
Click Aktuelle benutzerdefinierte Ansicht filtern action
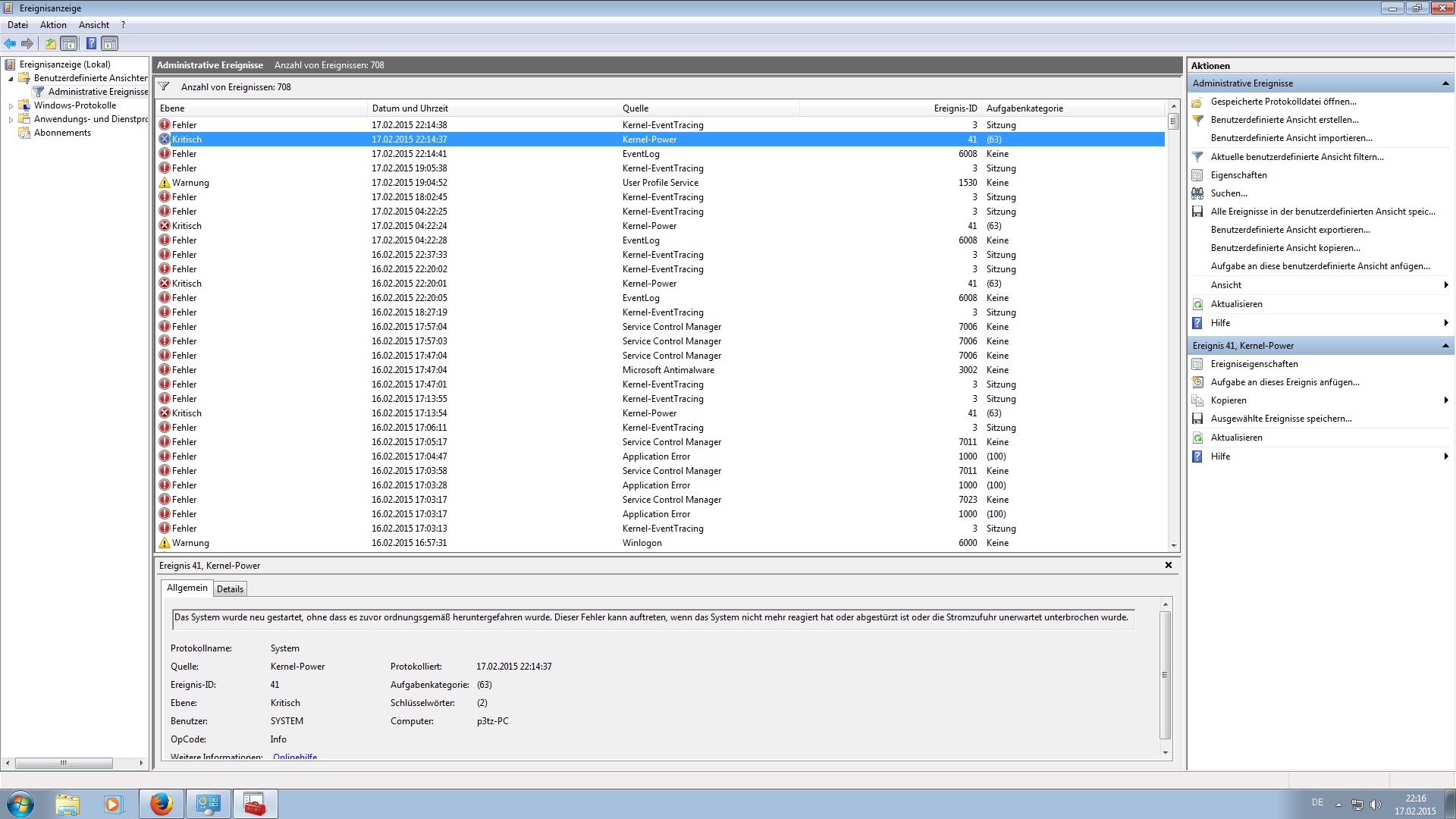[x=1297, y=157]
